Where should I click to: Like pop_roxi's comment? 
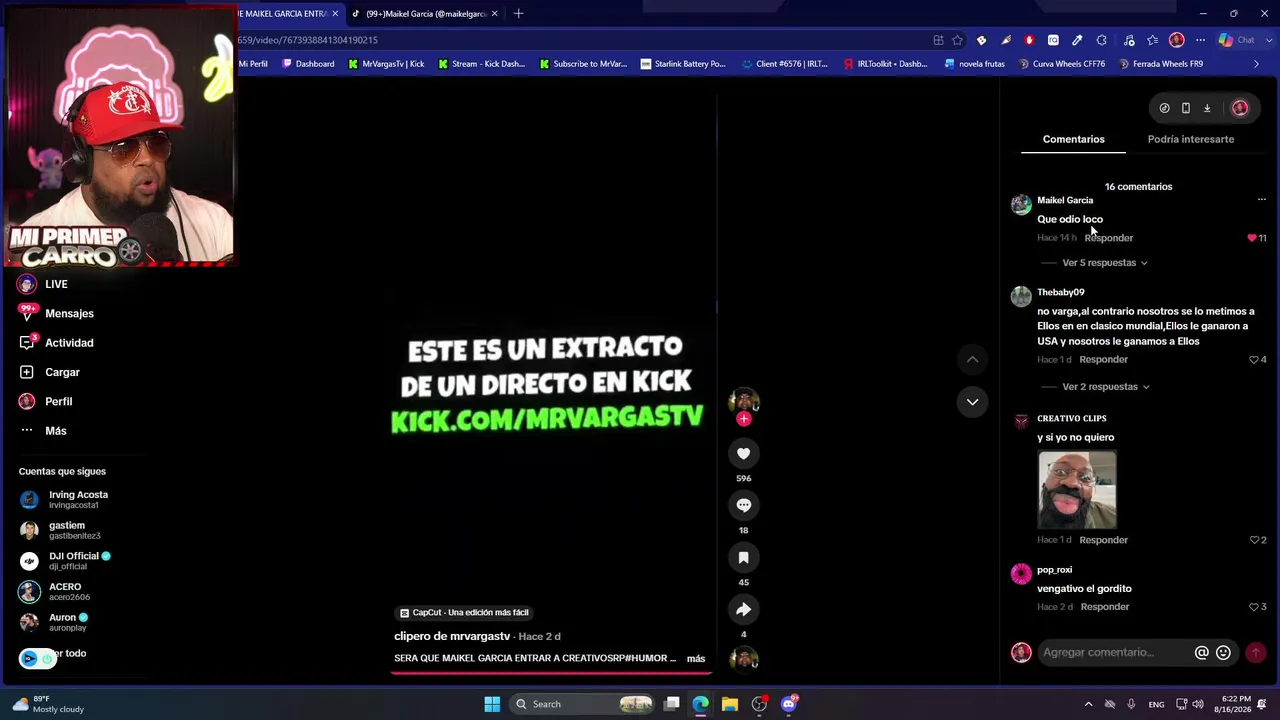pos(1254,607)
